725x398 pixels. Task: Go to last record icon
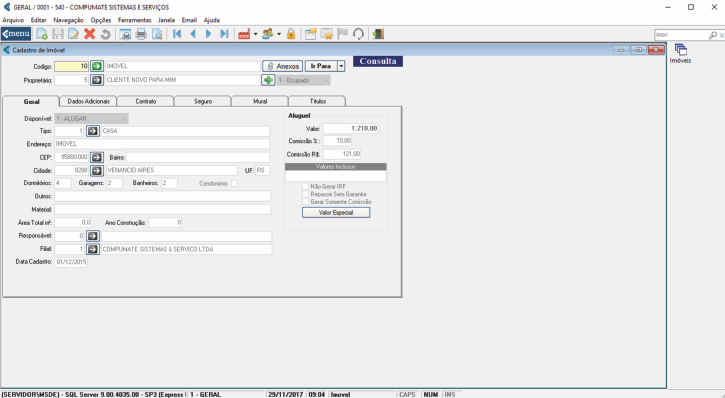(224, 34)
